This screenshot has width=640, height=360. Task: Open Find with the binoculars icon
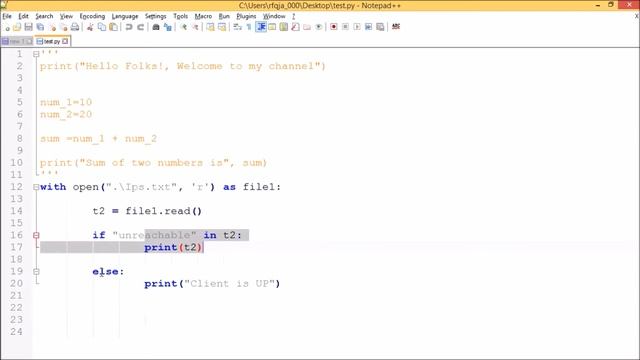(156, 27)
